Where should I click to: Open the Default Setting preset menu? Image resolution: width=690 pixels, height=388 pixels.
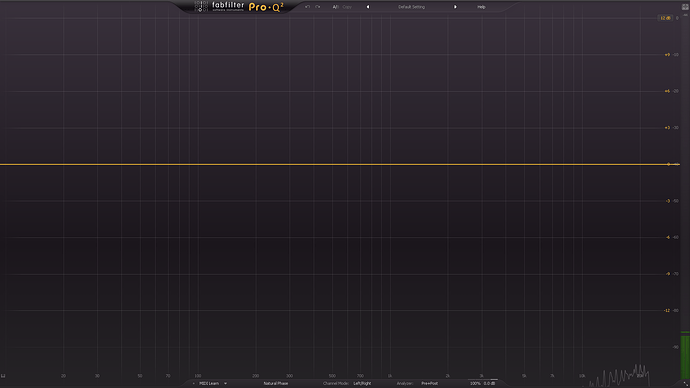point(411,7)
